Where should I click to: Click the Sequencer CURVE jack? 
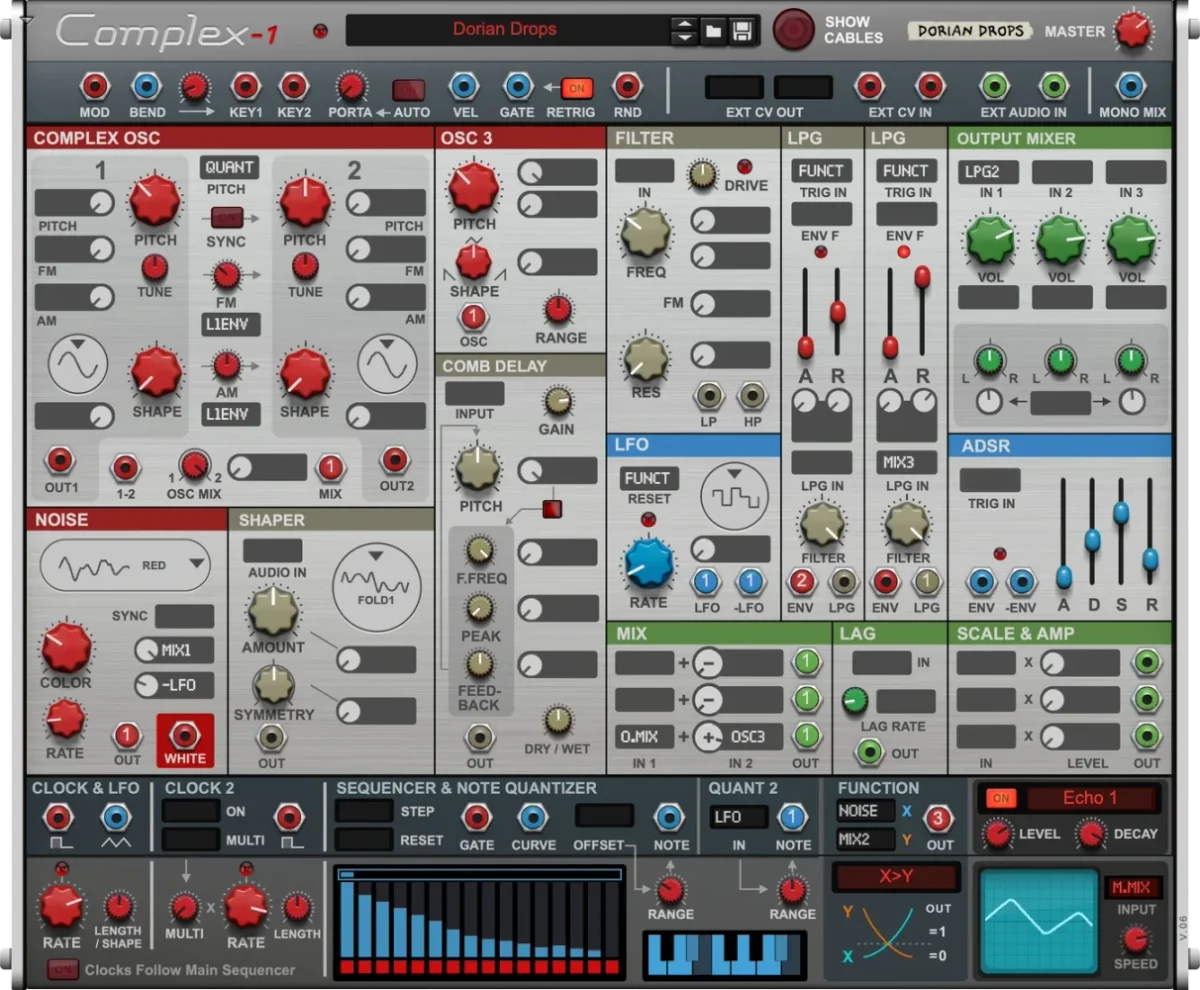[532, 817]
